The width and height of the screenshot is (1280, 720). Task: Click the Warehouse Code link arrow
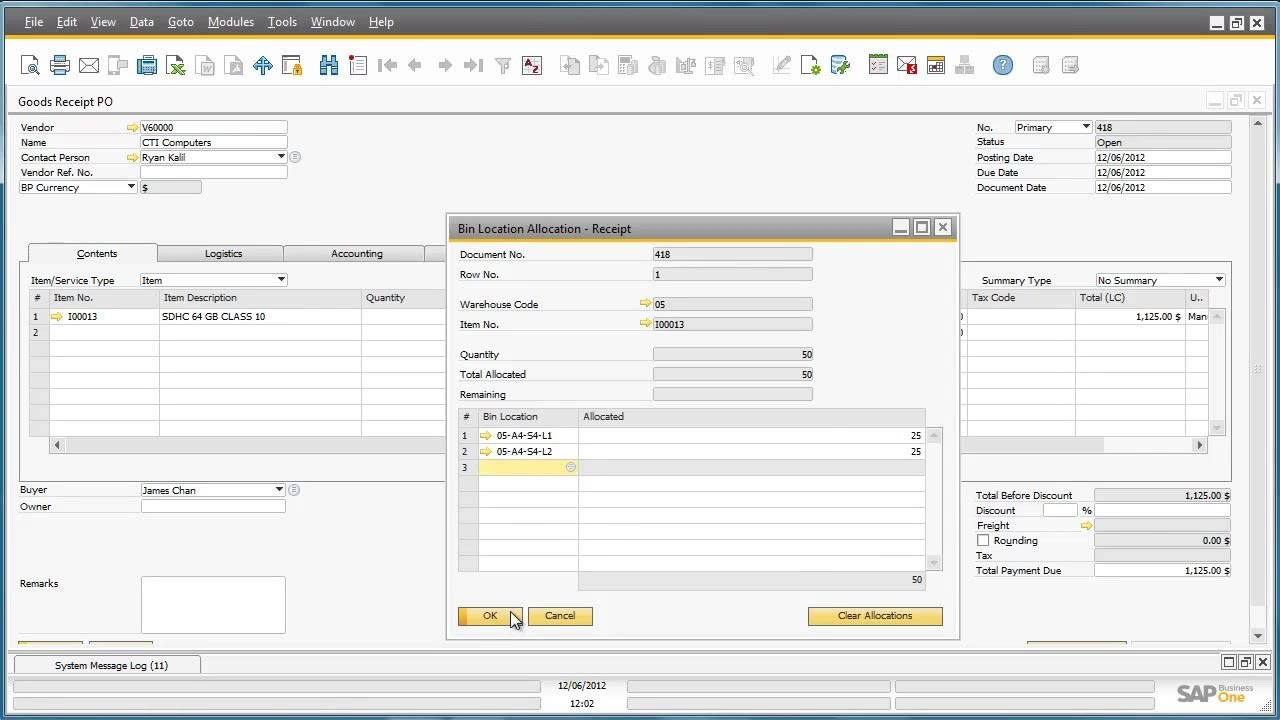click(645, 304)
